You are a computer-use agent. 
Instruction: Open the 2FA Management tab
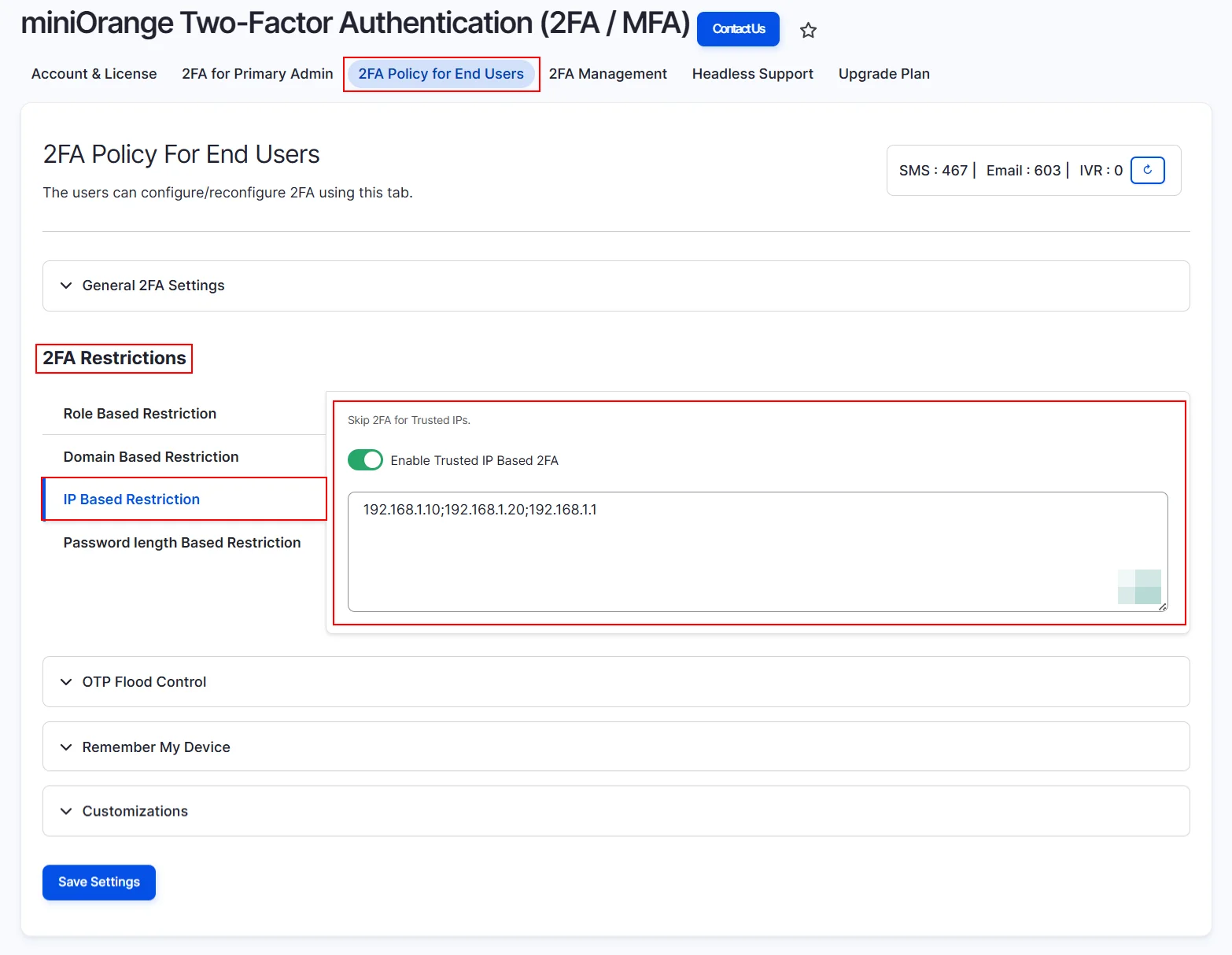[608, 74]
